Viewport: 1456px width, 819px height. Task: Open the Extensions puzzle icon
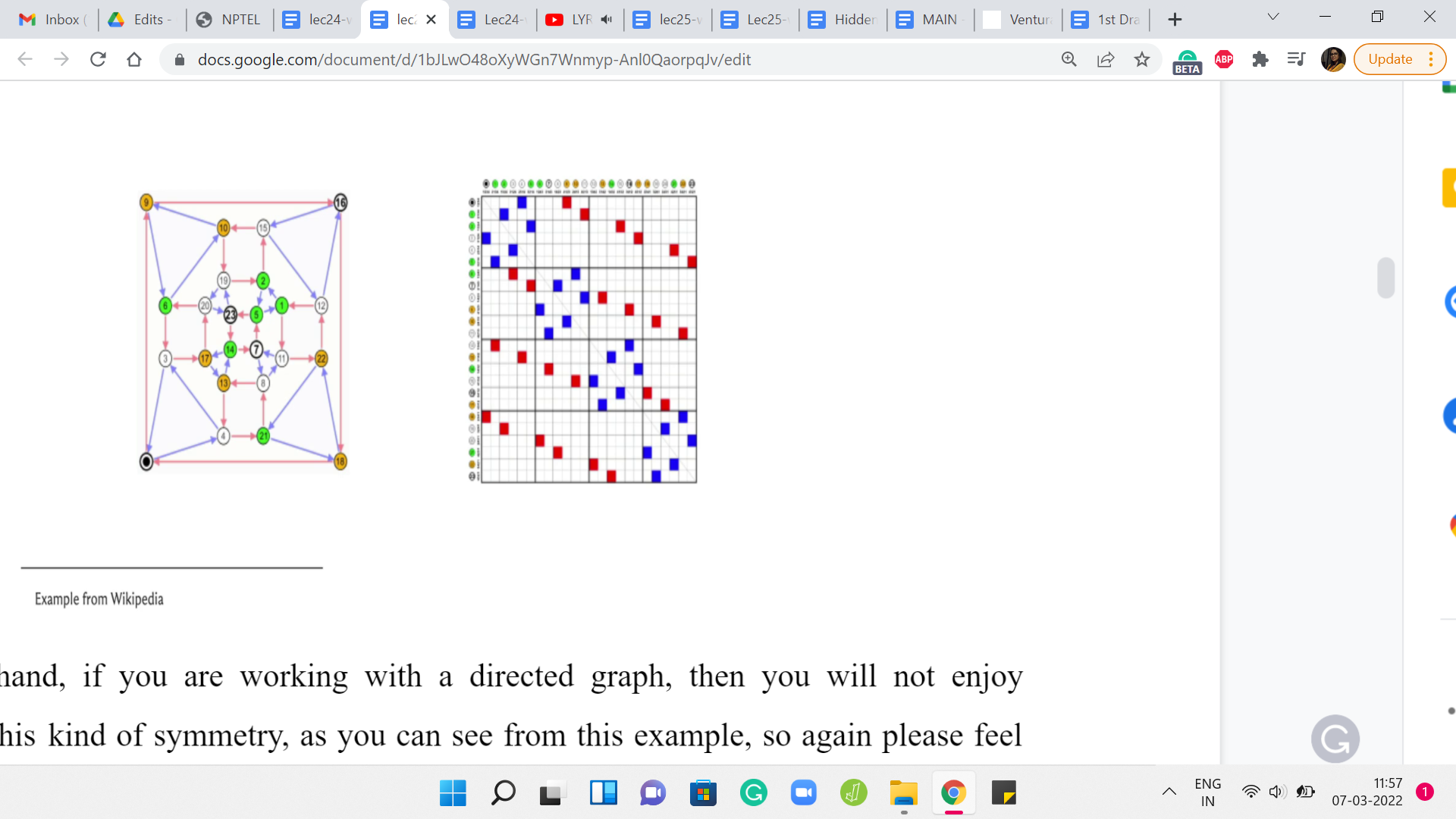(1260, 59)
